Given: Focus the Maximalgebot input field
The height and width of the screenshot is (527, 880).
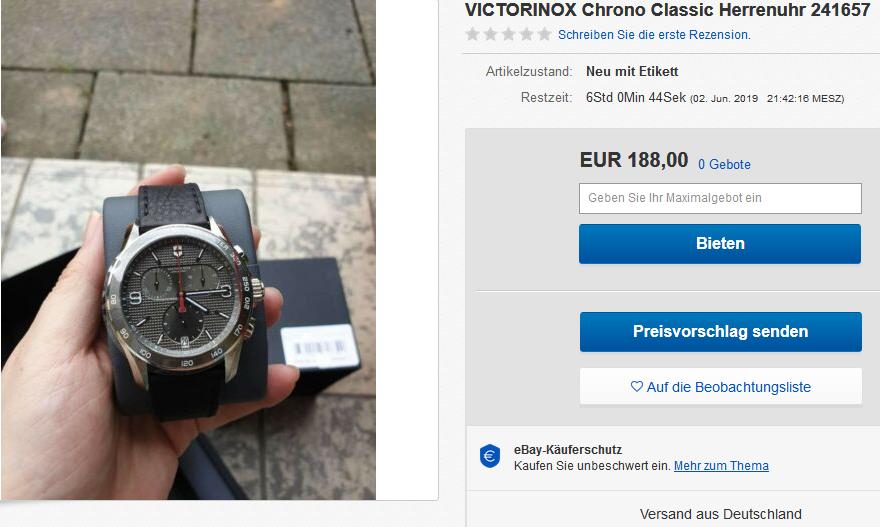Looking at the screenshot, I should (720, 198).
